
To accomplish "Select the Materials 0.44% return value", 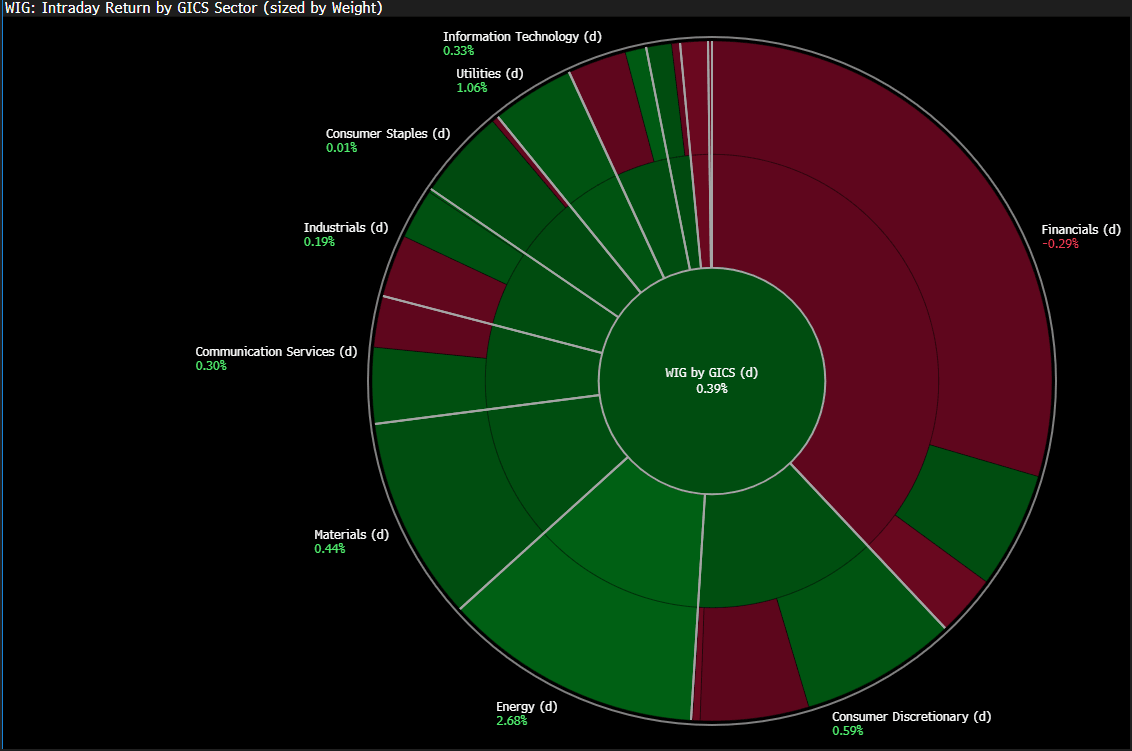I will [x=330, y=549].
